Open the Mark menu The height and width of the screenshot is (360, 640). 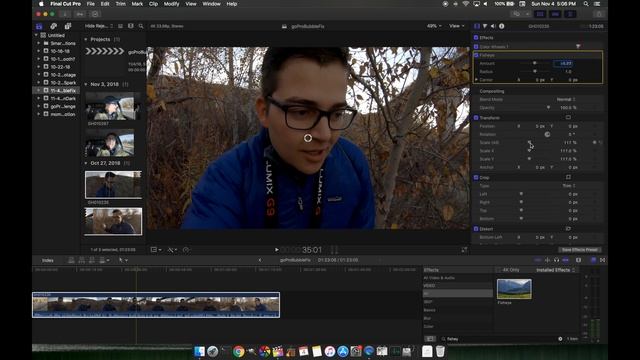(137, 4)
